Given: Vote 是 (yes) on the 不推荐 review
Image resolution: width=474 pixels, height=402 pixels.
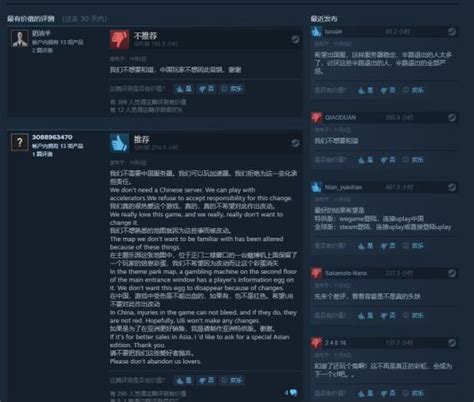Looking at the screenshot, I should tap(184, 89).
